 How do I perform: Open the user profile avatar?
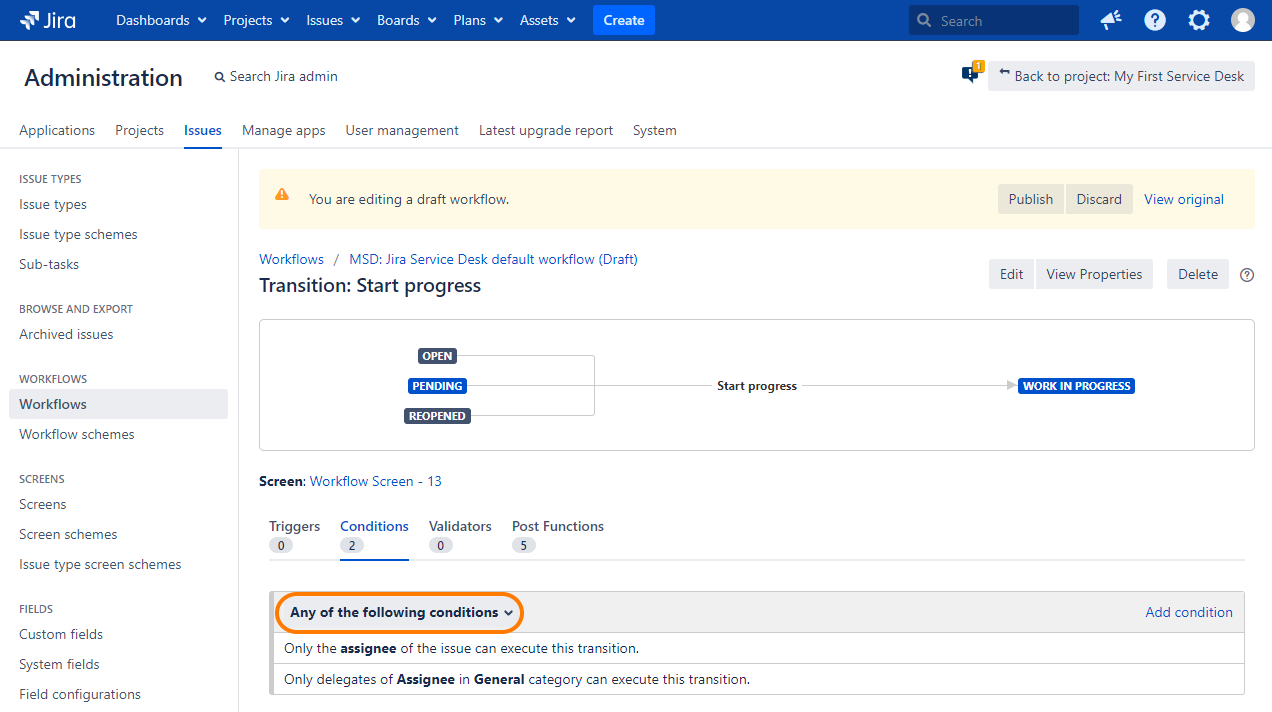[1242, 20]
